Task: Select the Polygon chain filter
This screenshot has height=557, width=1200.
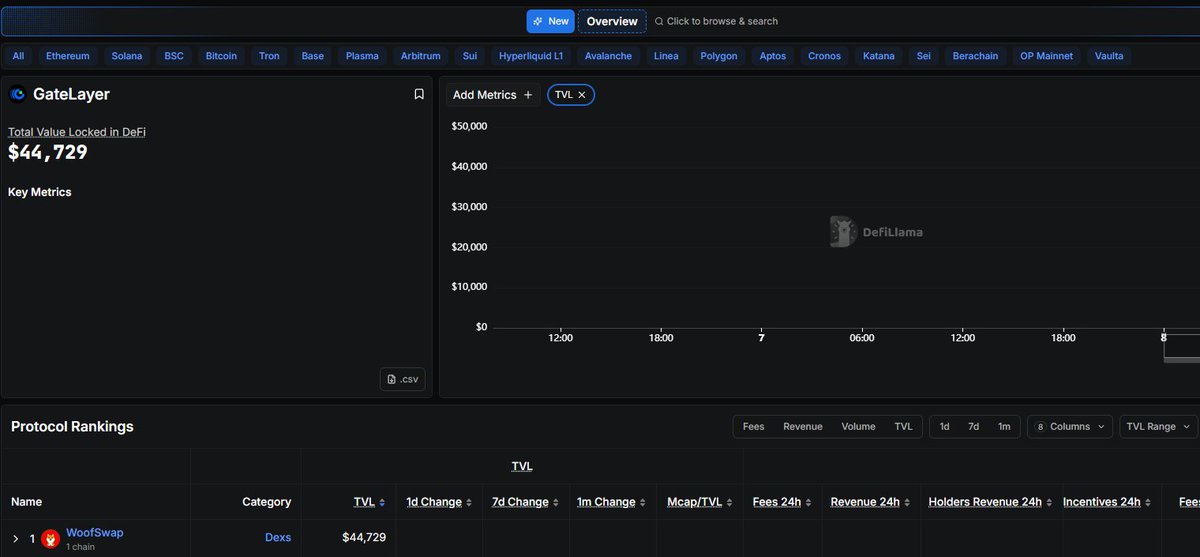Action: (719, 56)
